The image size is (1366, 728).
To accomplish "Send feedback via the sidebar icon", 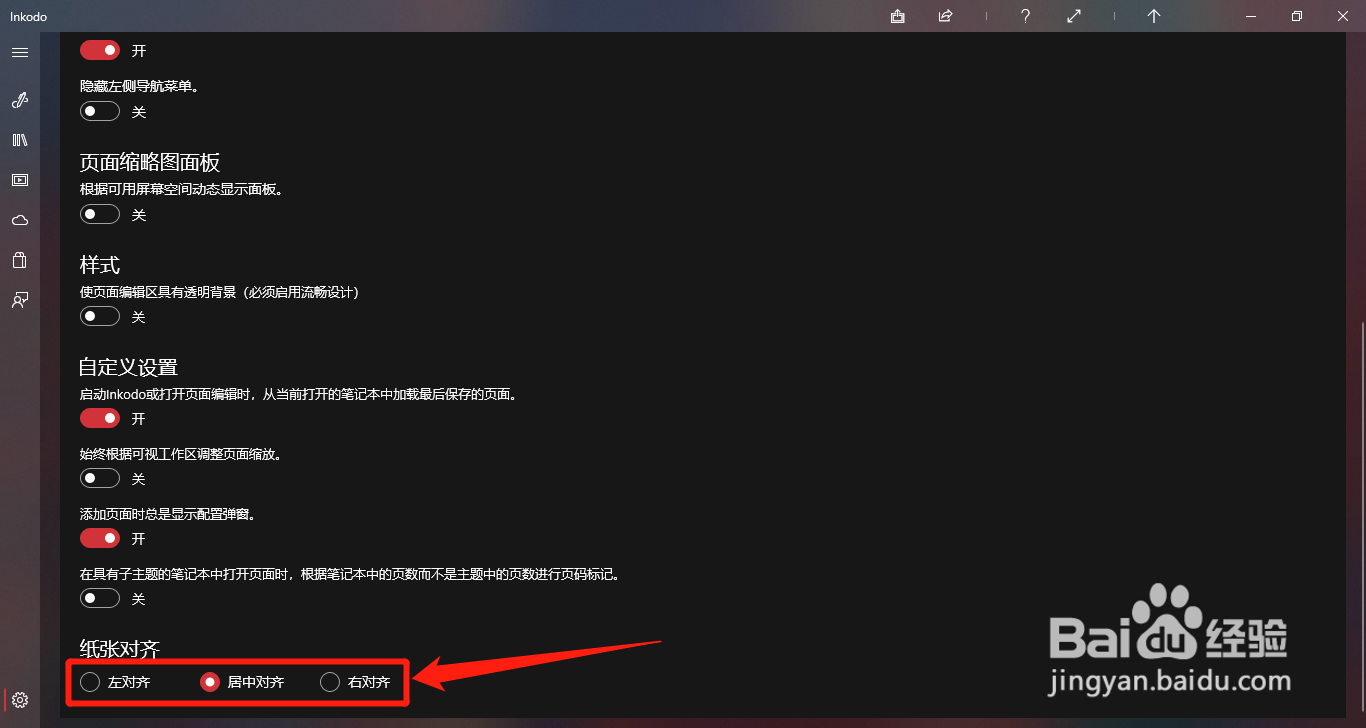I will point(19,300).
